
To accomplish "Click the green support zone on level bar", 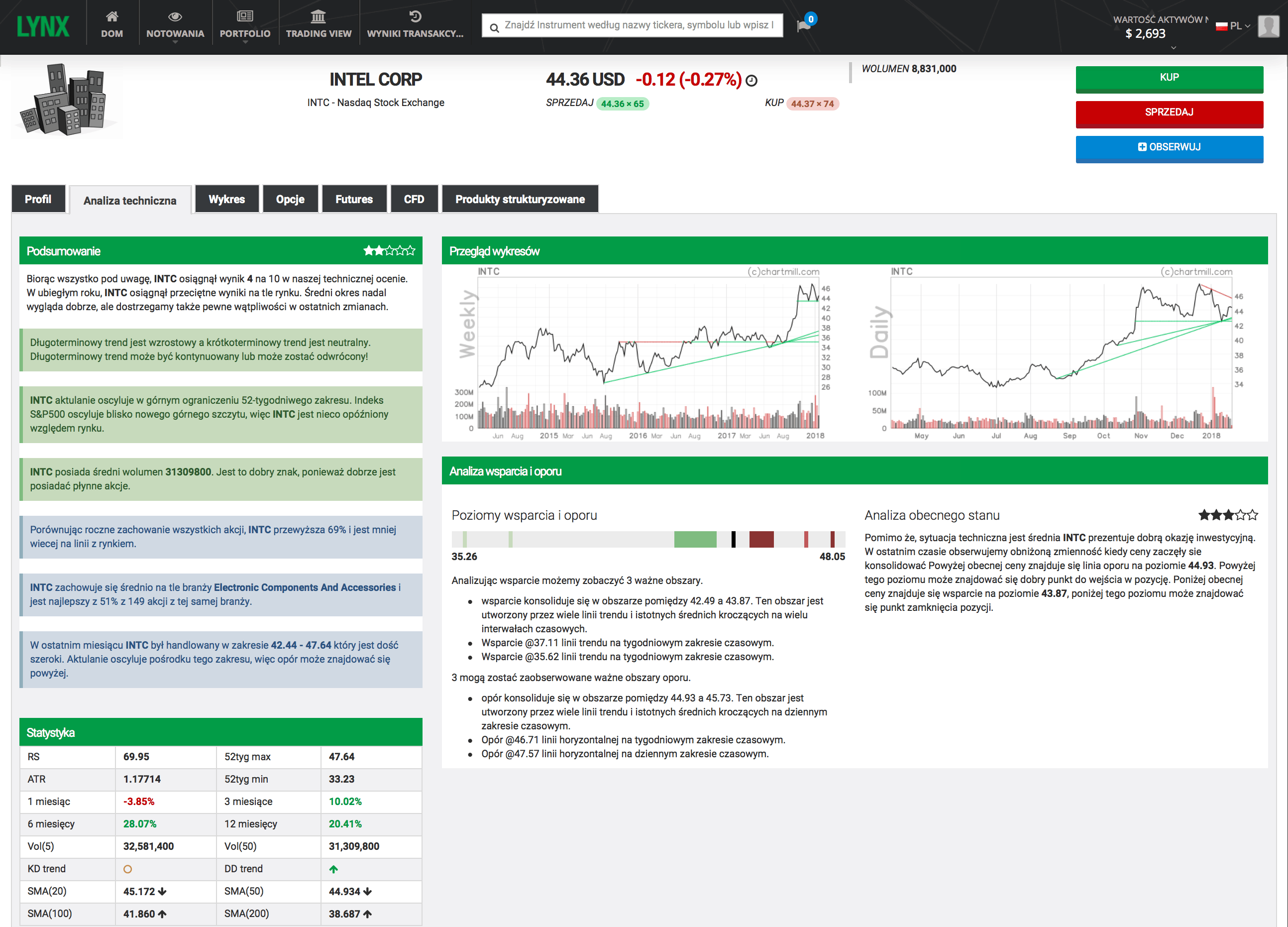I will pyautogui.click(x=695, y=539).
